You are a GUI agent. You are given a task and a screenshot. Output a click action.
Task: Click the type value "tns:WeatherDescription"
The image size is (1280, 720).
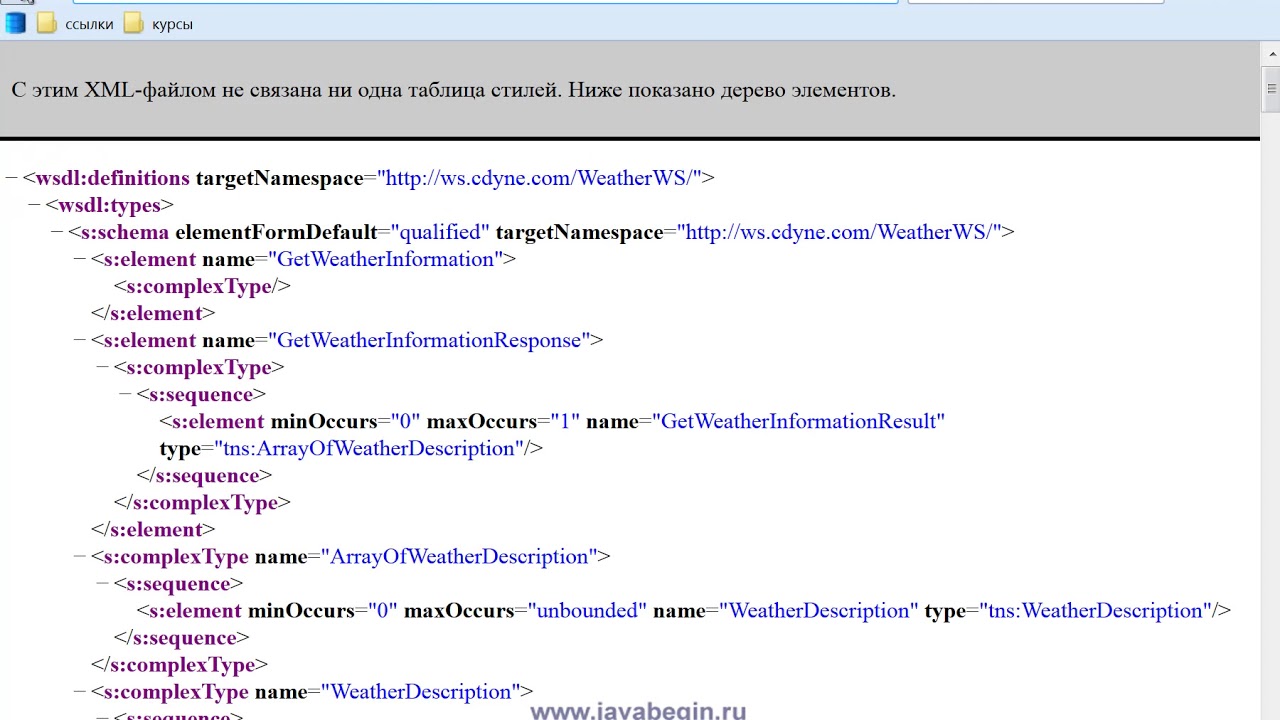[x=1095, y=610]
